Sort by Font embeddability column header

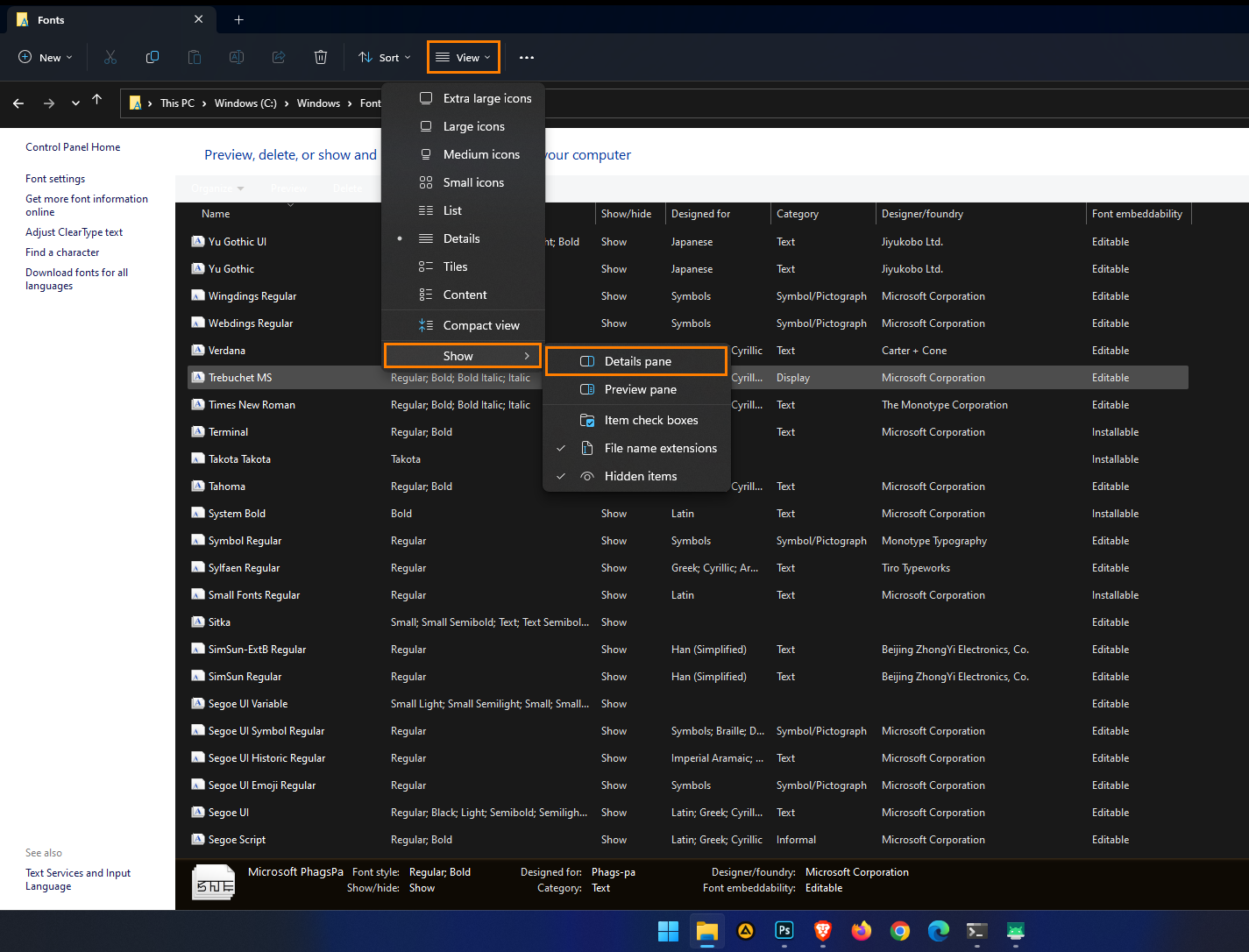point(1137,214)
